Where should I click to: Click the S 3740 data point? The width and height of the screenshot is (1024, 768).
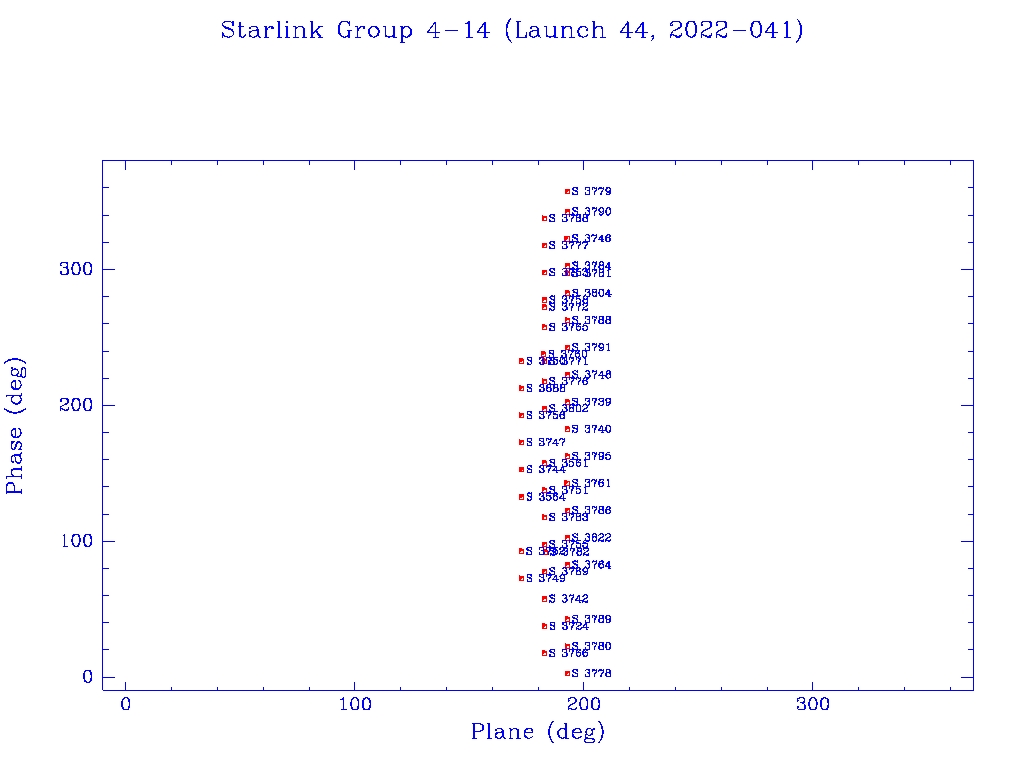(567, 429)
